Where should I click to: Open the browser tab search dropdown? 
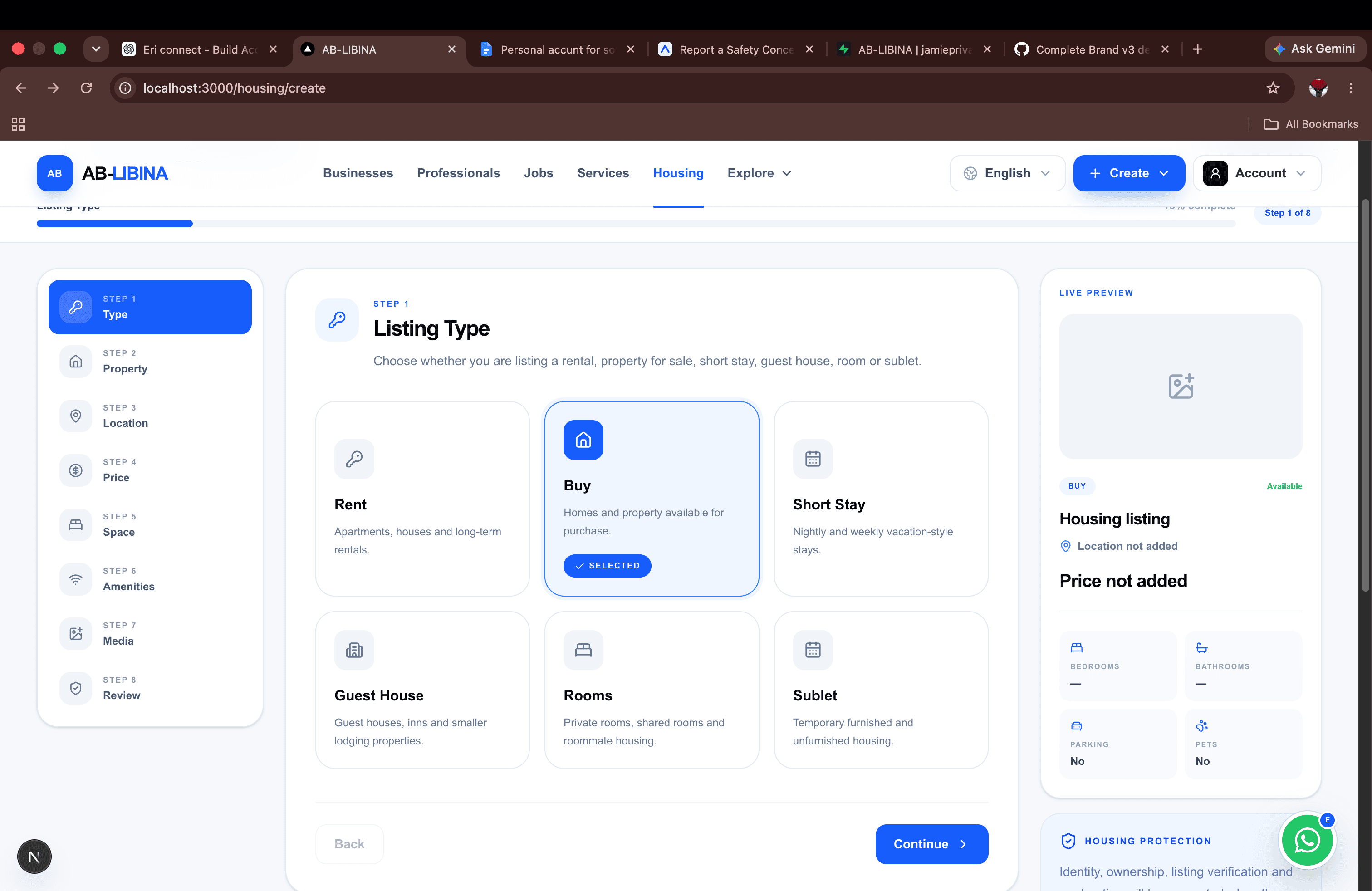point(96,49)
